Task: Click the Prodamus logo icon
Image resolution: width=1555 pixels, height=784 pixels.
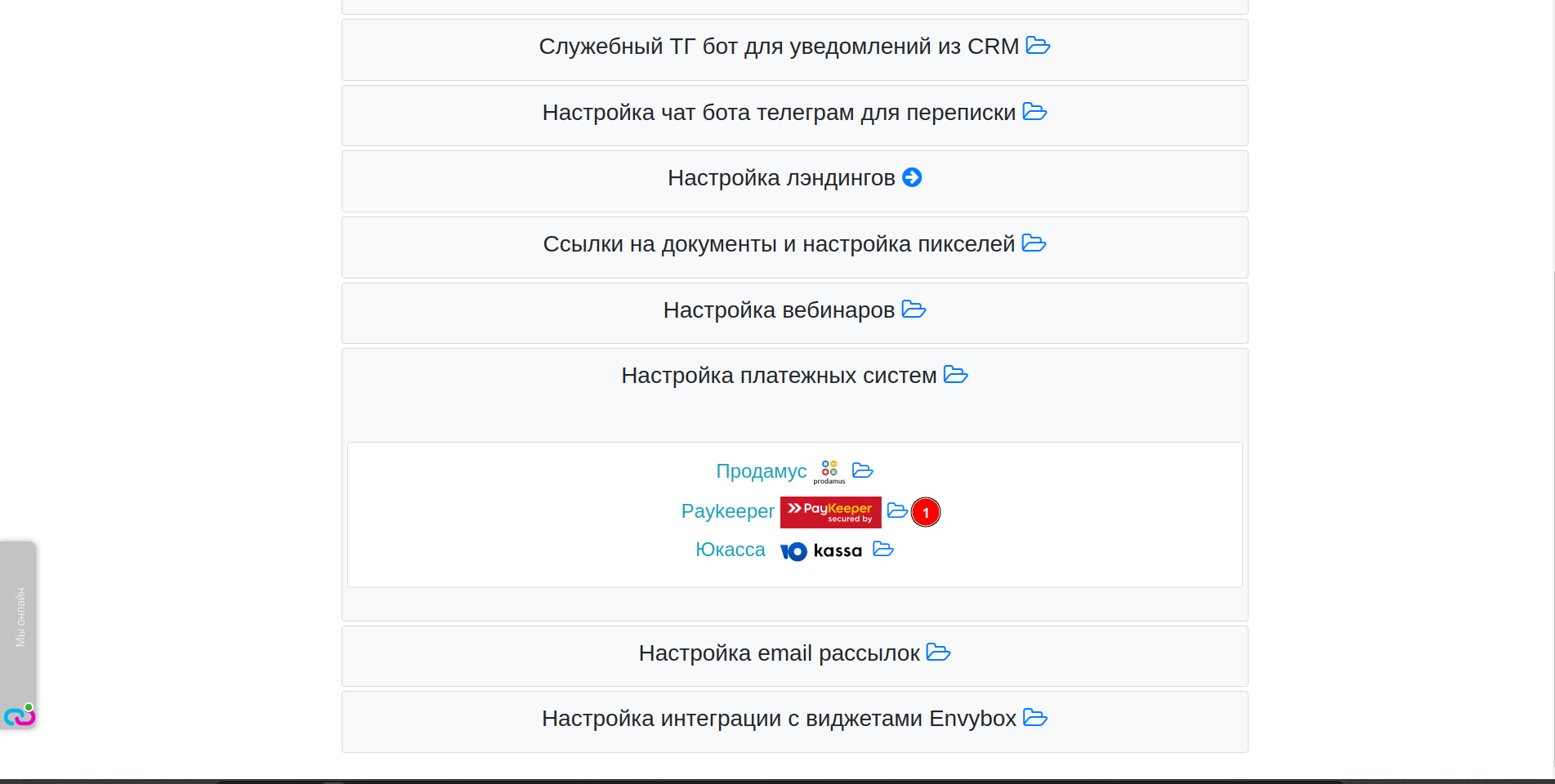Action: pos(829,471)
